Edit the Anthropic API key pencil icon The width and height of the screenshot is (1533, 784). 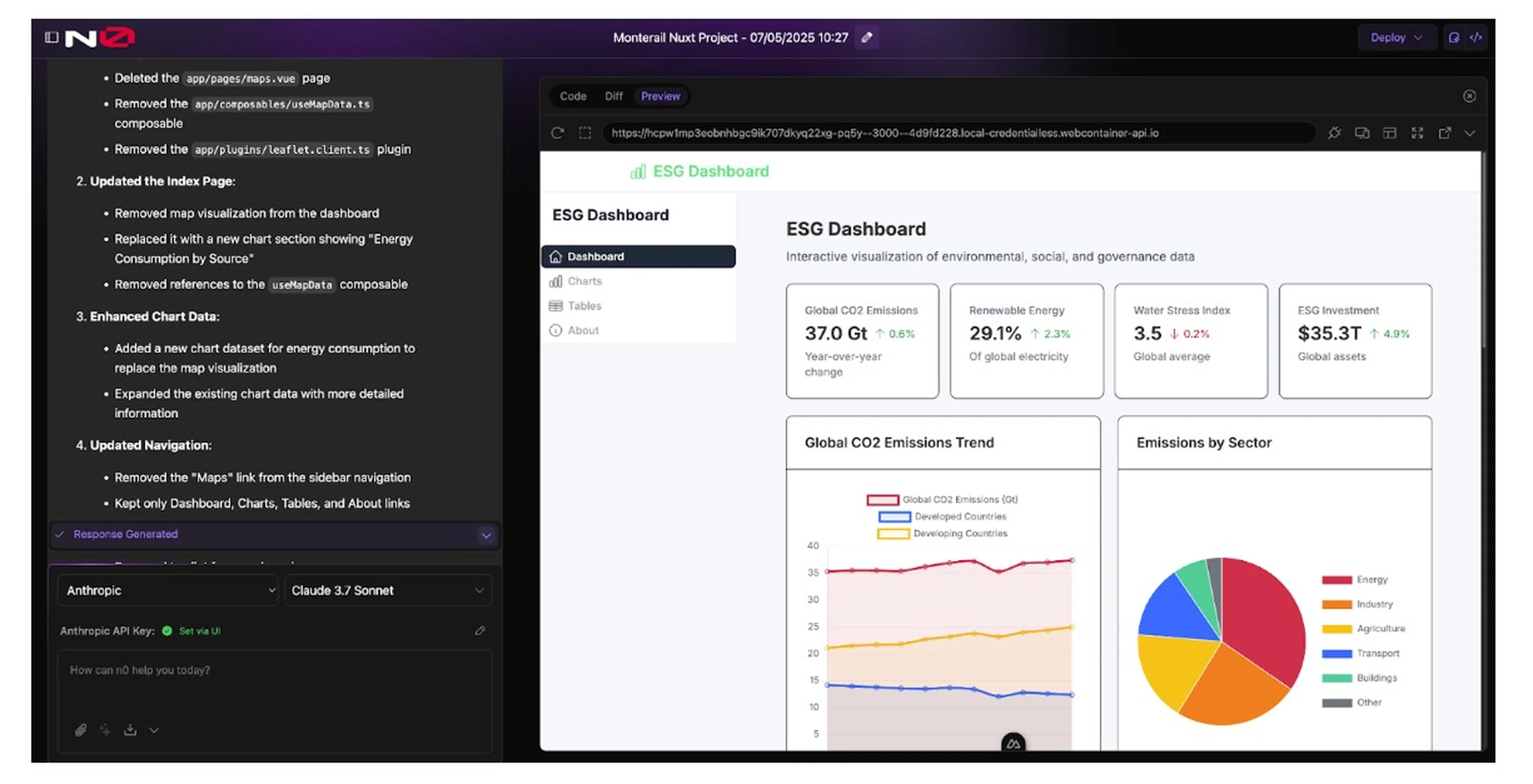[480, 630]
